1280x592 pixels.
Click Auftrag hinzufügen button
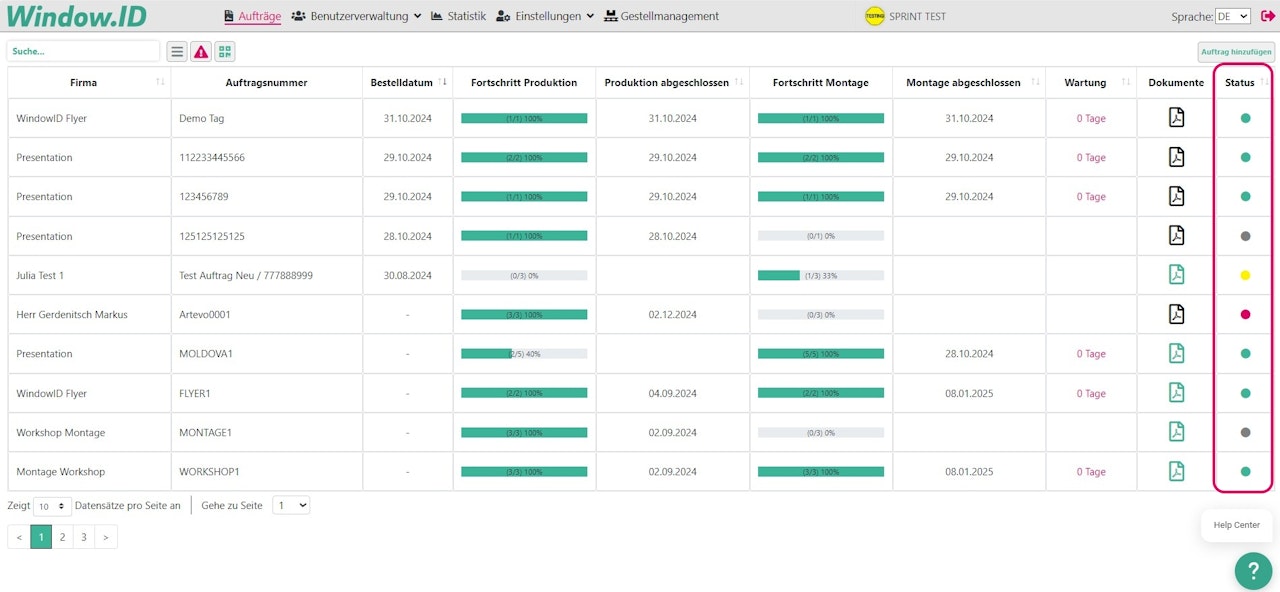click(x=1236, y=52)
